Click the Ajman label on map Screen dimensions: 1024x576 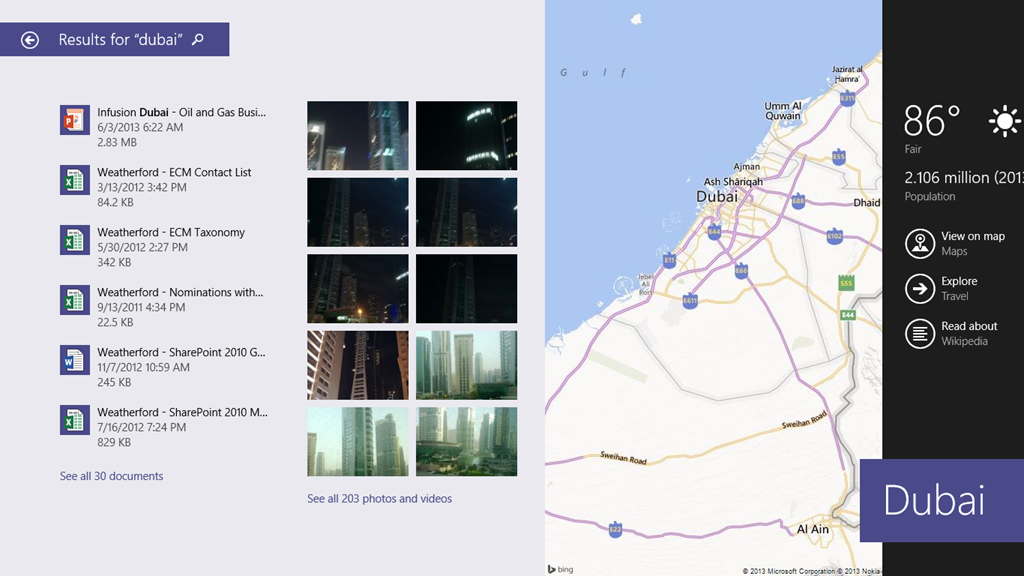(x=746, y=167)
